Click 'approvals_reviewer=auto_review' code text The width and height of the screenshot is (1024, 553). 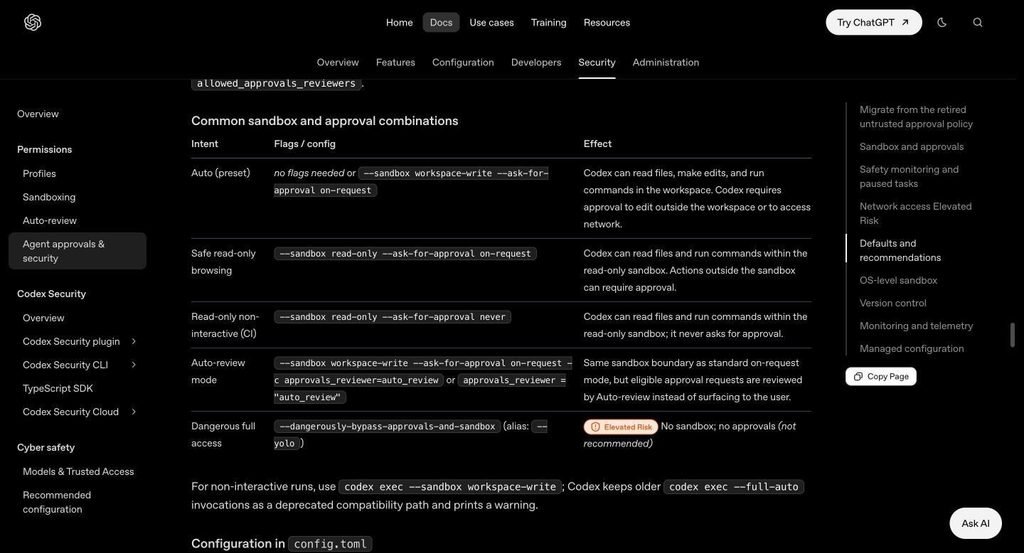click(361, 380)
